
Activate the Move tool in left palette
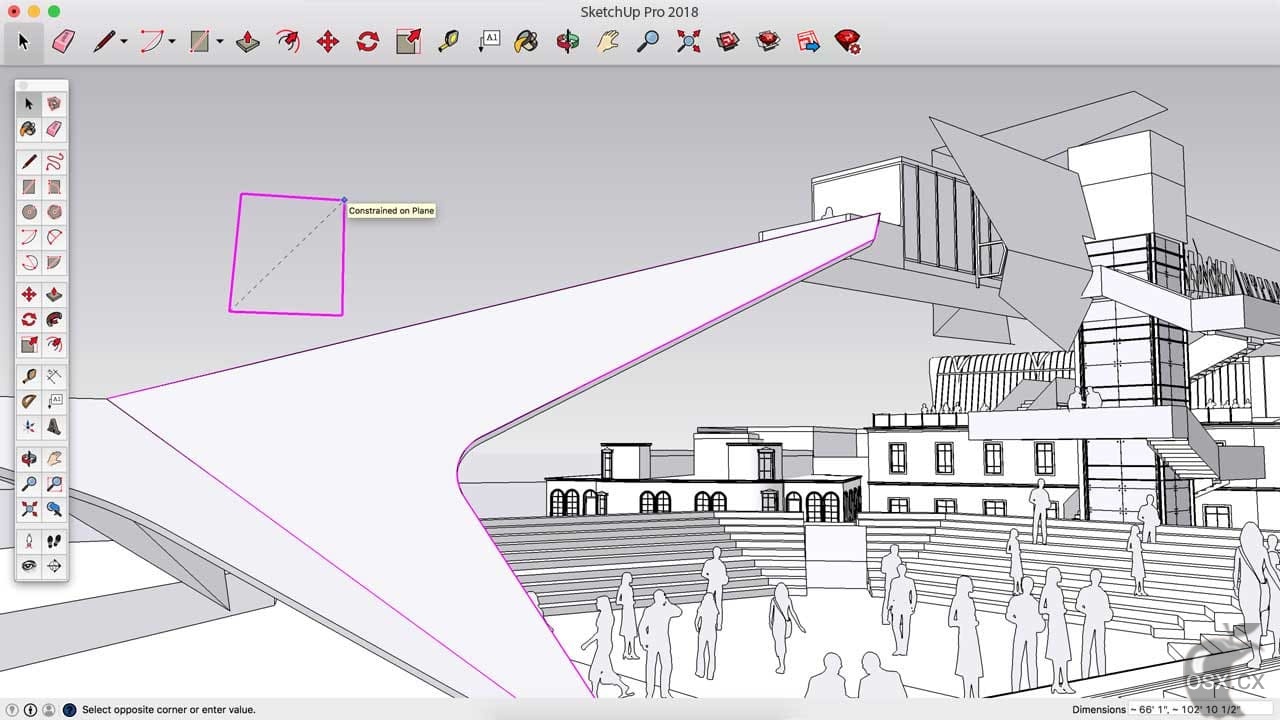[29, 294]
